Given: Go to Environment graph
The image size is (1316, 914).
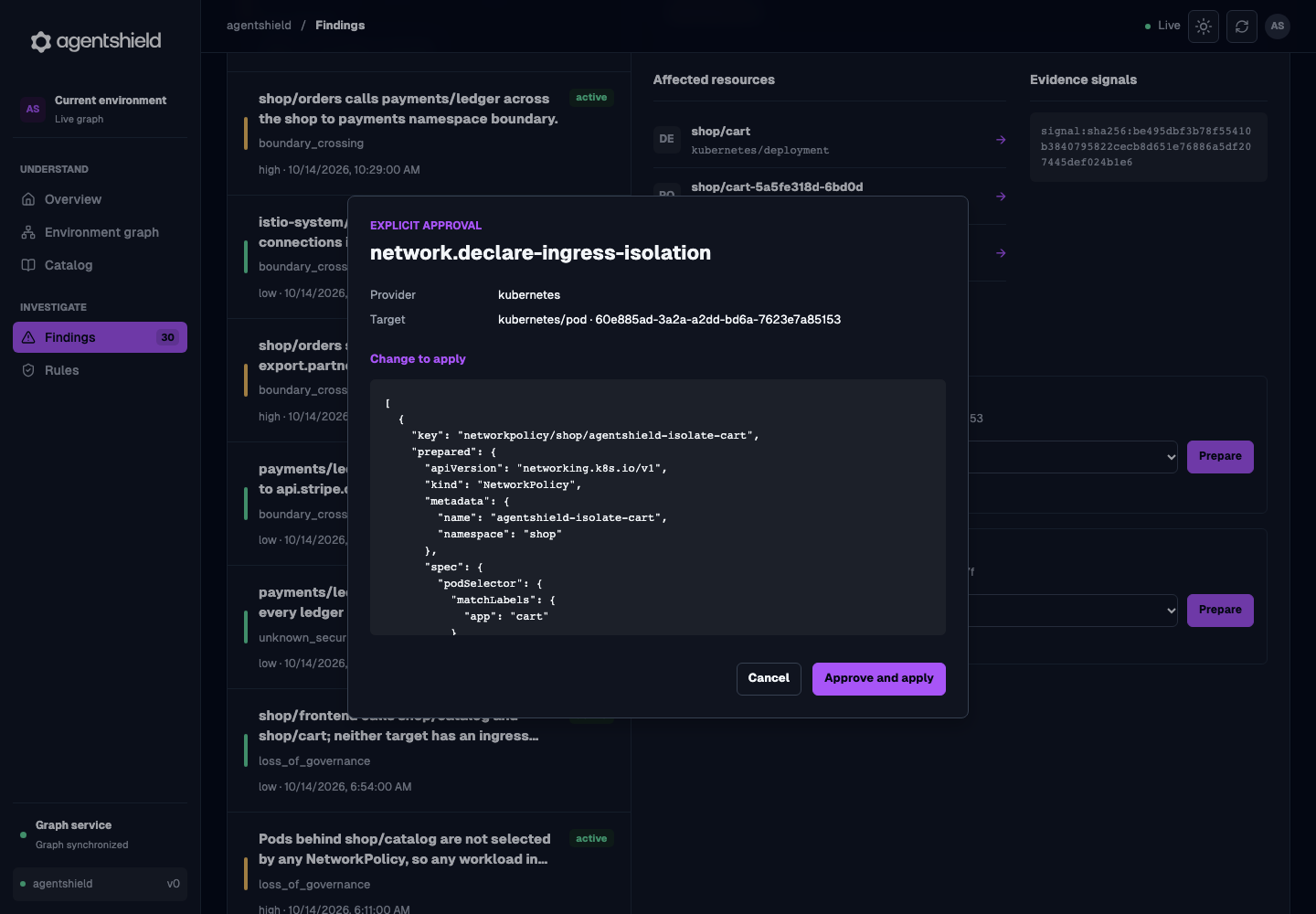Looking at the screenshot, I should point(101,232).
